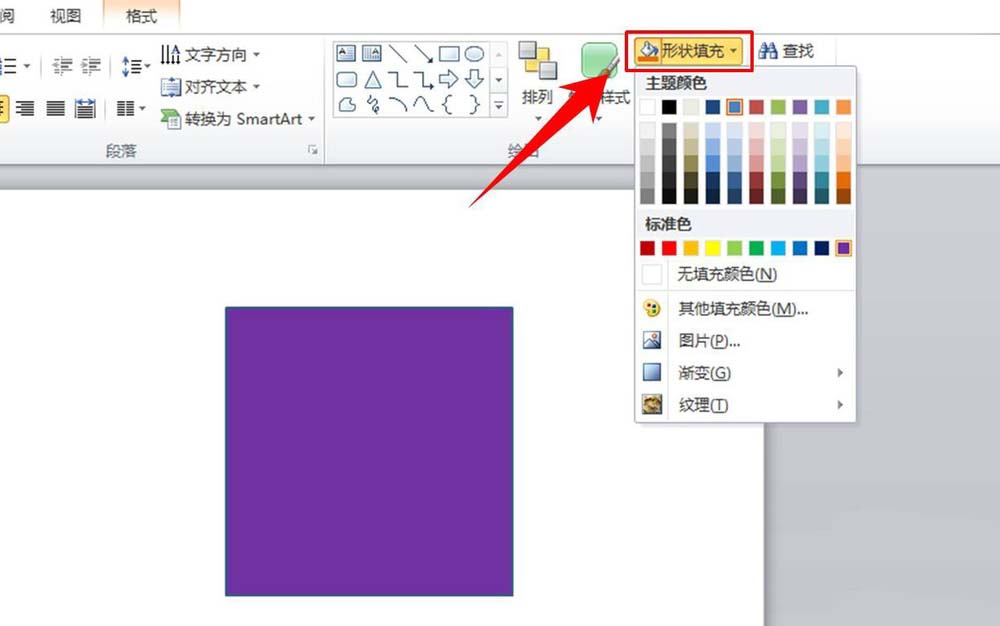The image size is (1000, 626).
Task: Open 转换为 SmartArt dropdown
Action: click(237, 119)
